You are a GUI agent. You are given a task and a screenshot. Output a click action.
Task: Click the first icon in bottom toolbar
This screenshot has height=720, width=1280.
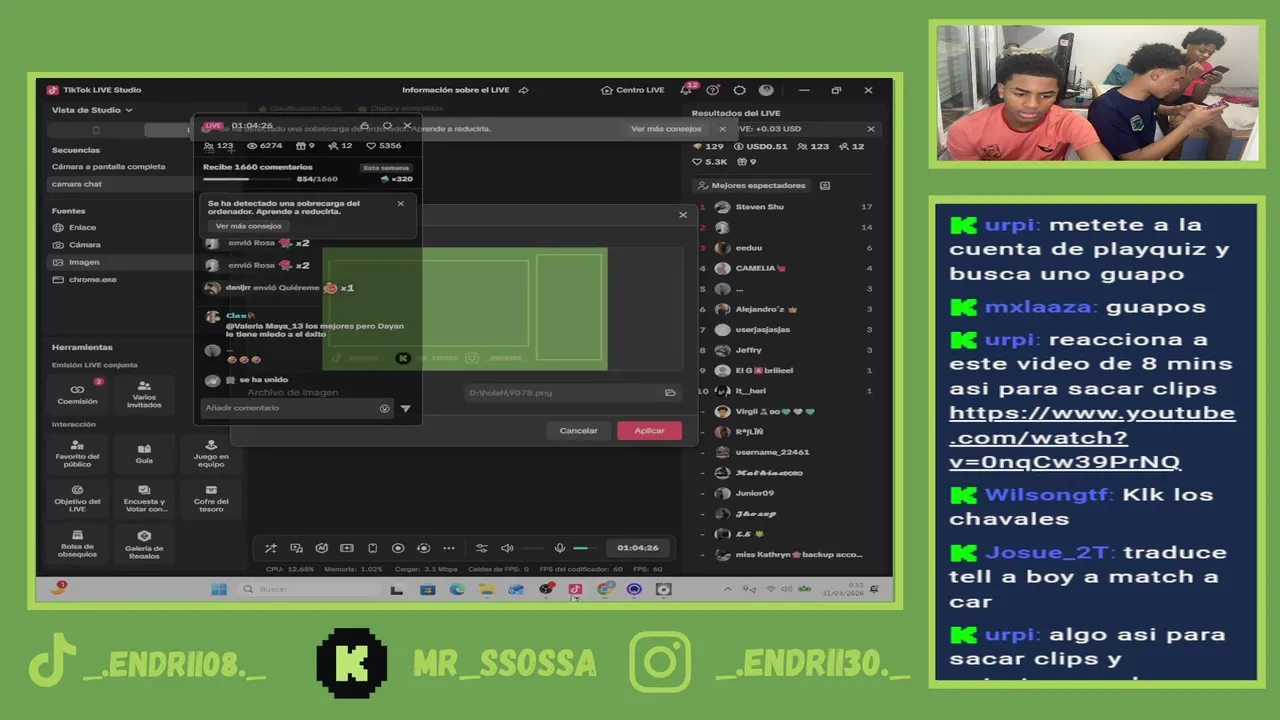[270, 548]
